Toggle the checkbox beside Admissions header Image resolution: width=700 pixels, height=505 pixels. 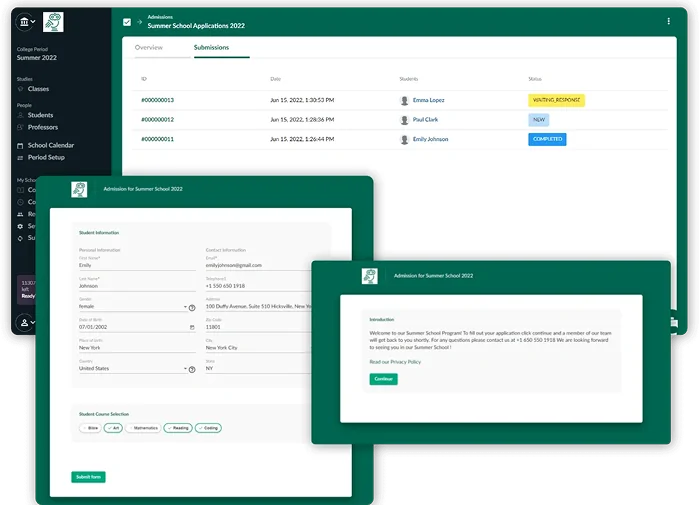point(126,21)
